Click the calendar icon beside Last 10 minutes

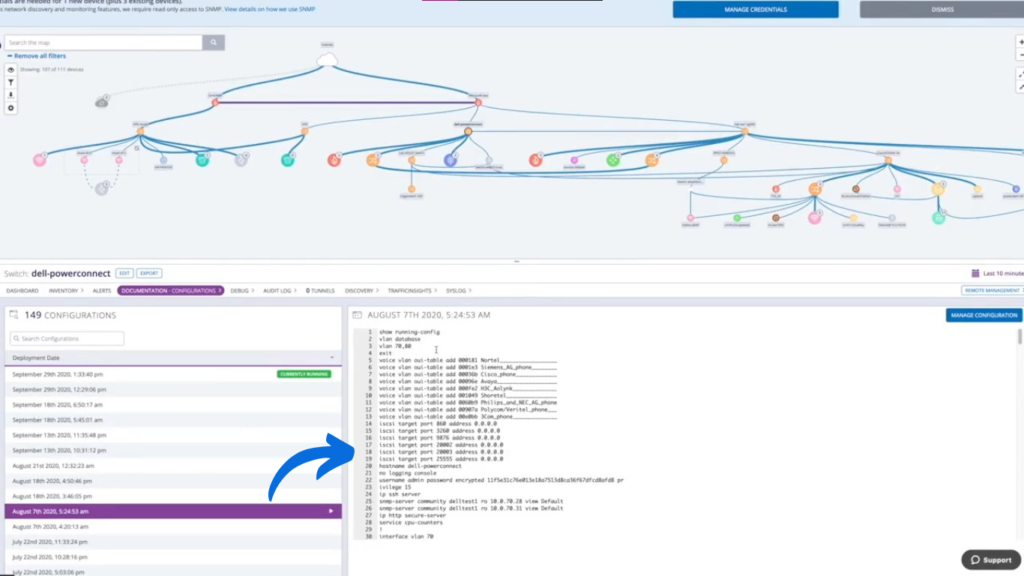(x=975, y=274)
